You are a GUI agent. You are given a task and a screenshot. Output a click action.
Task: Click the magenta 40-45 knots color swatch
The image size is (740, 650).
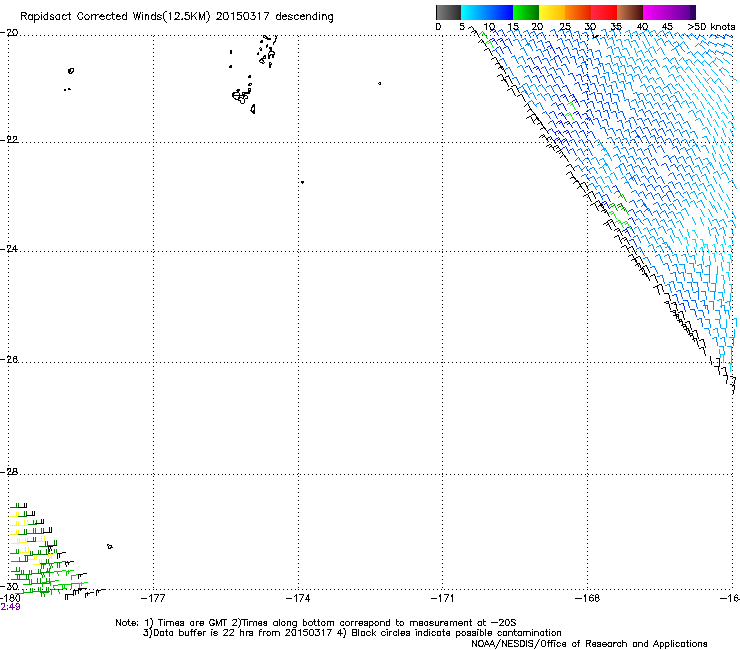656,12
